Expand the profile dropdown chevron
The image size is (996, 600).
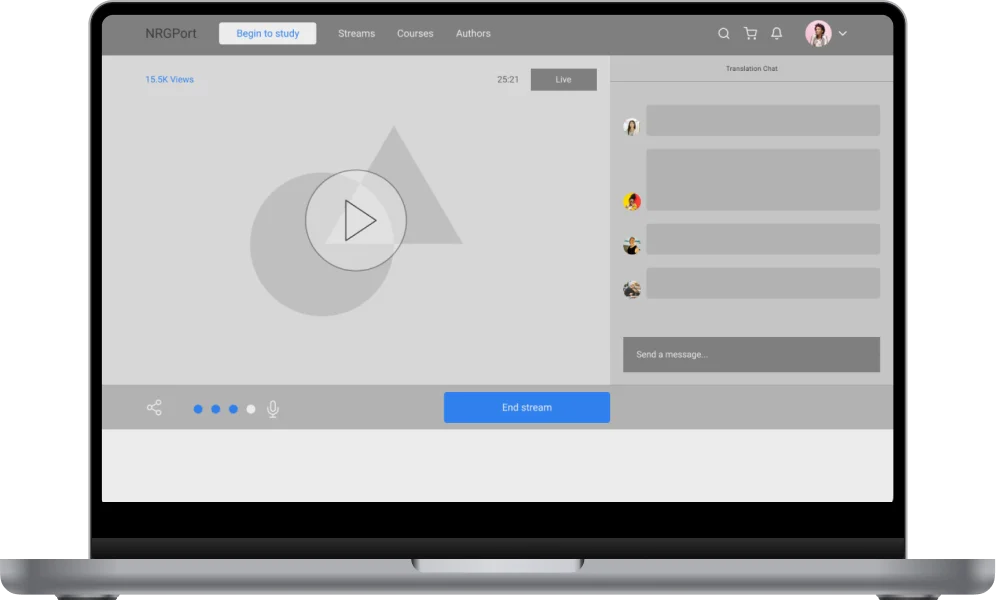(843, 34)
